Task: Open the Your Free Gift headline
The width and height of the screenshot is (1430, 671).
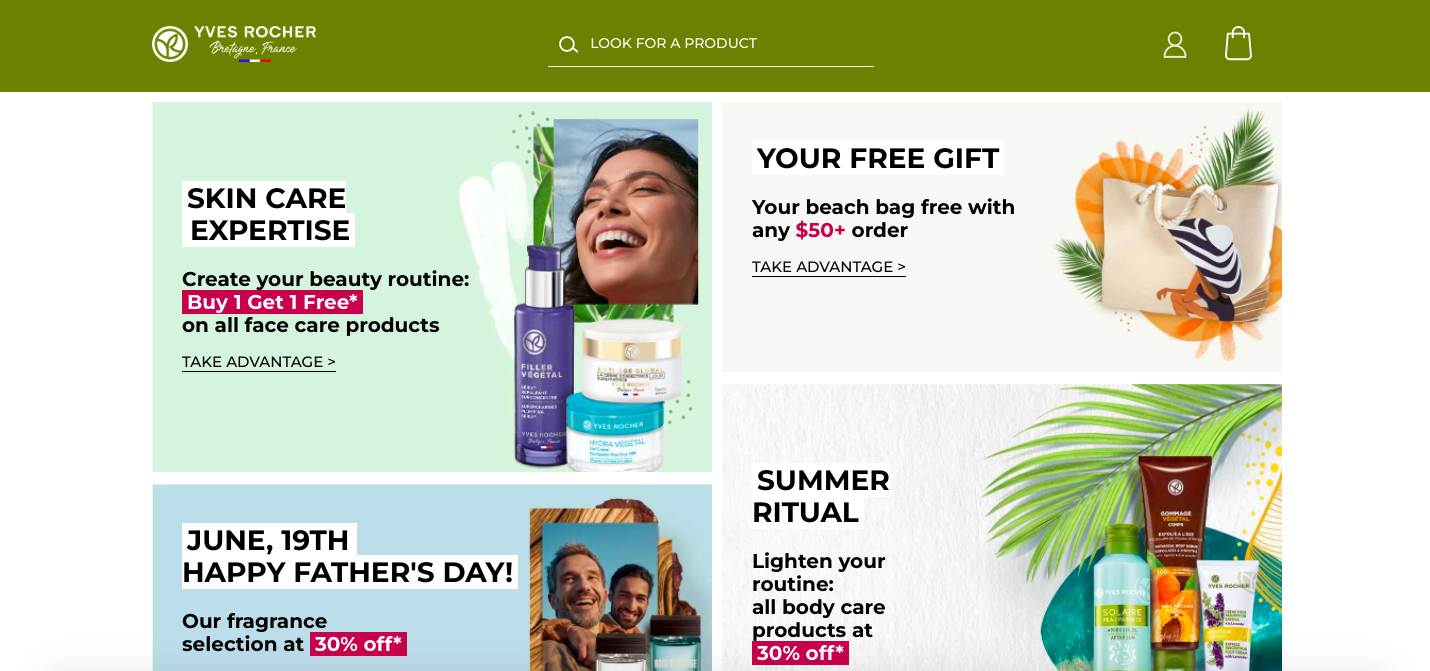Action: (877, 158)
